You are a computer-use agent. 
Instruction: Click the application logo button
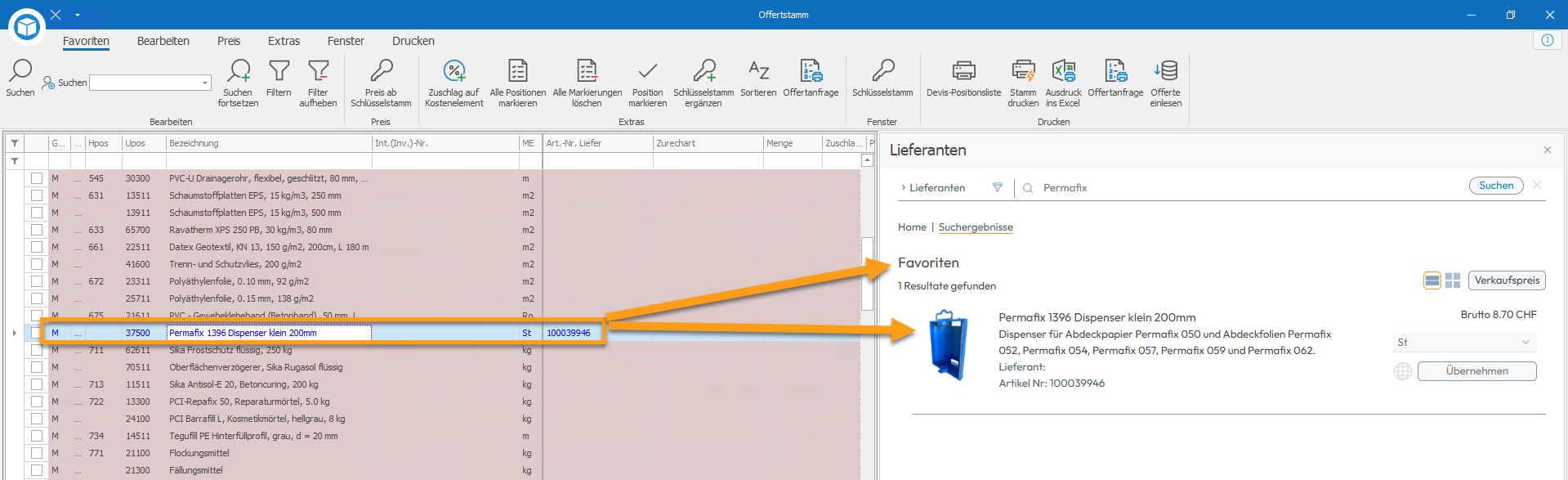point(27,27)
